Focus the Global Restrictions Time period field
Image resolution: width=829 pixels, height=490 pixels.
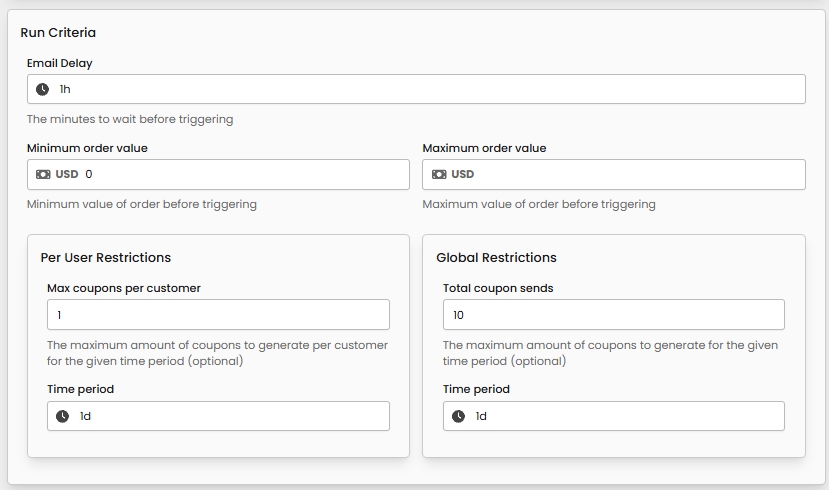pyautogui.click(x=626, y=416)
